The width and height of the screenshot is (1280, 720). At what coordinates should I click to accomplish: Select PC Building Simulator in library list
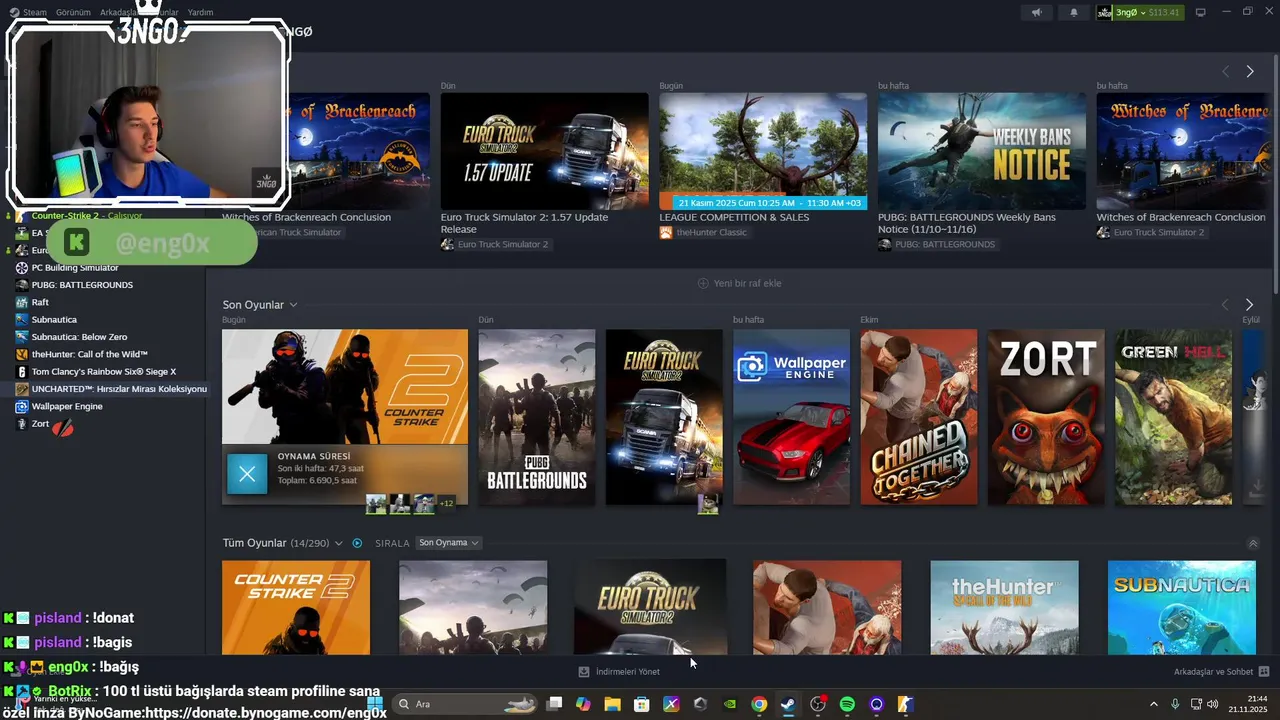click(x=75, y=268)
